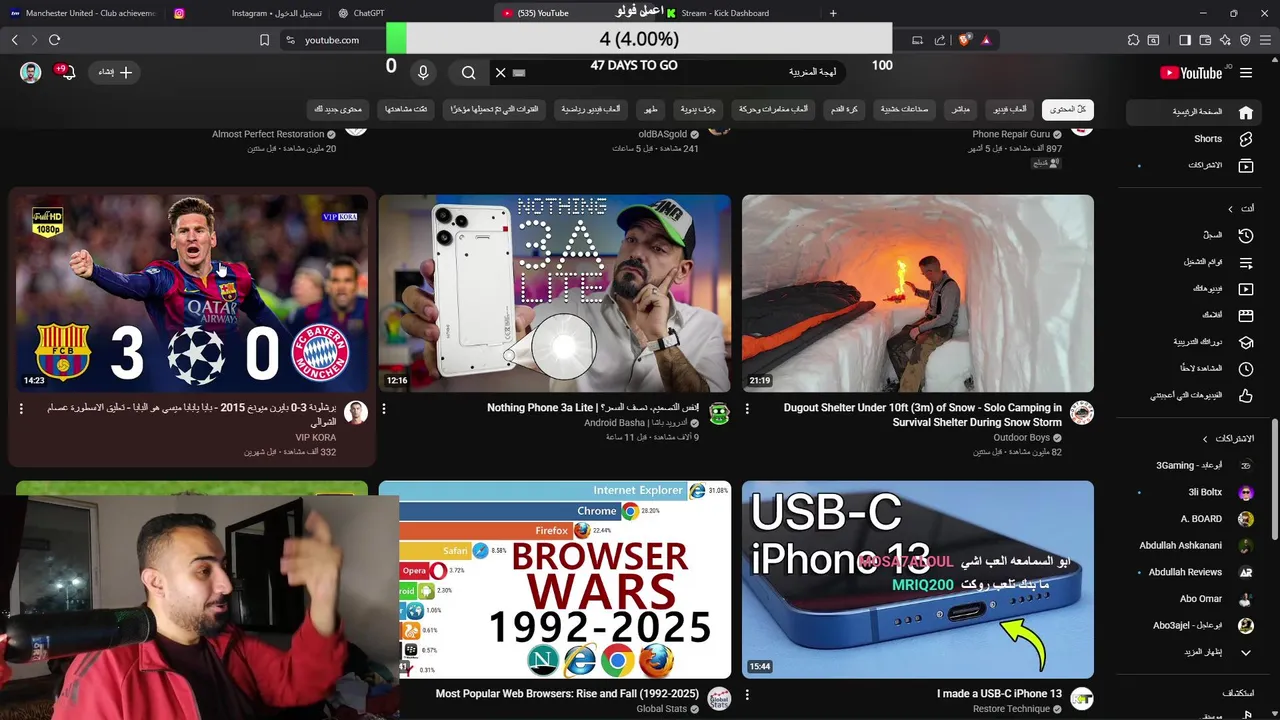This screenshot has height=720, width=1280.
Task: Toggle the browser sidebar panel icon
Action: click(1185, 40)
